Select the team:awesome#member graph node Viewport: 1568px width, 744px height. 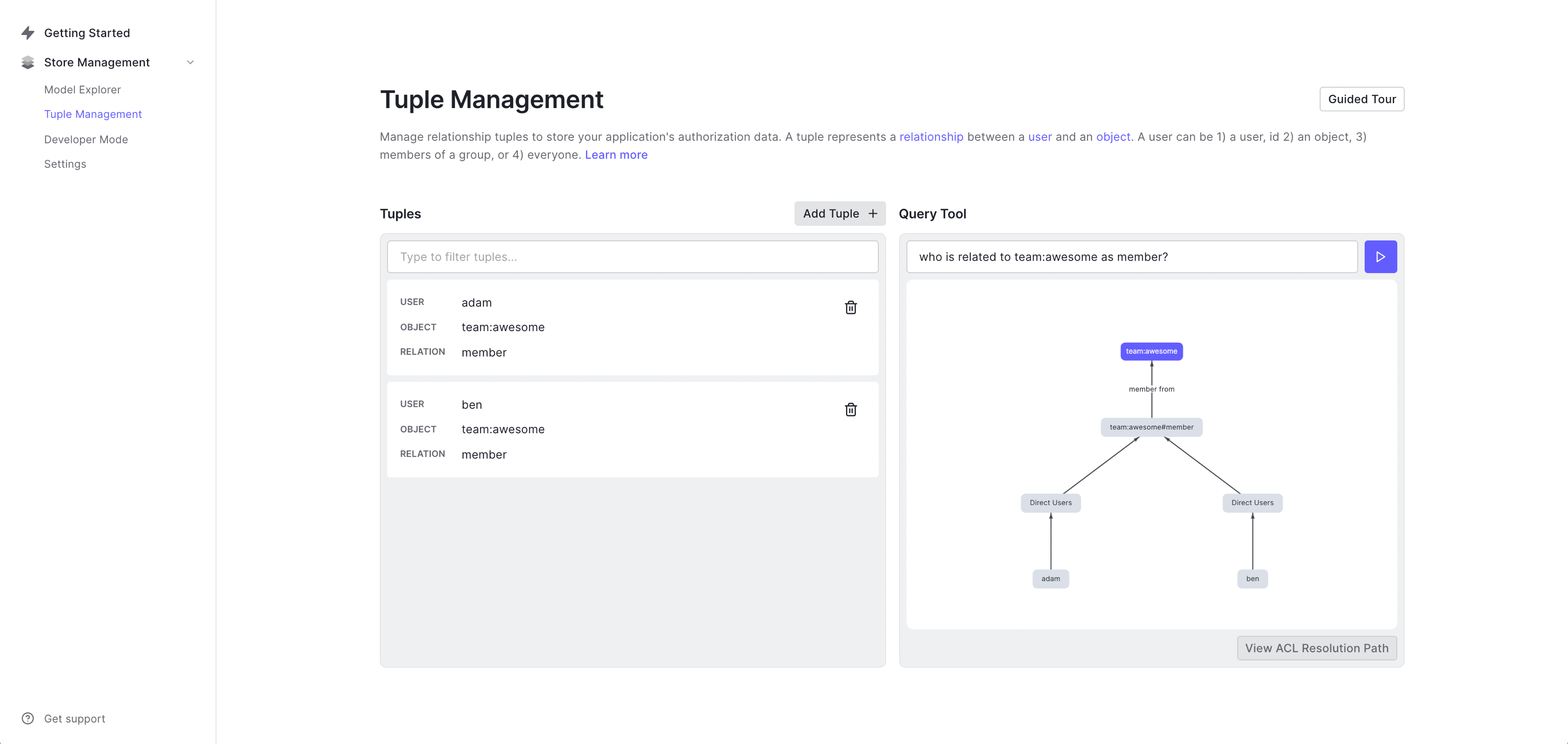coord(1151,427)
